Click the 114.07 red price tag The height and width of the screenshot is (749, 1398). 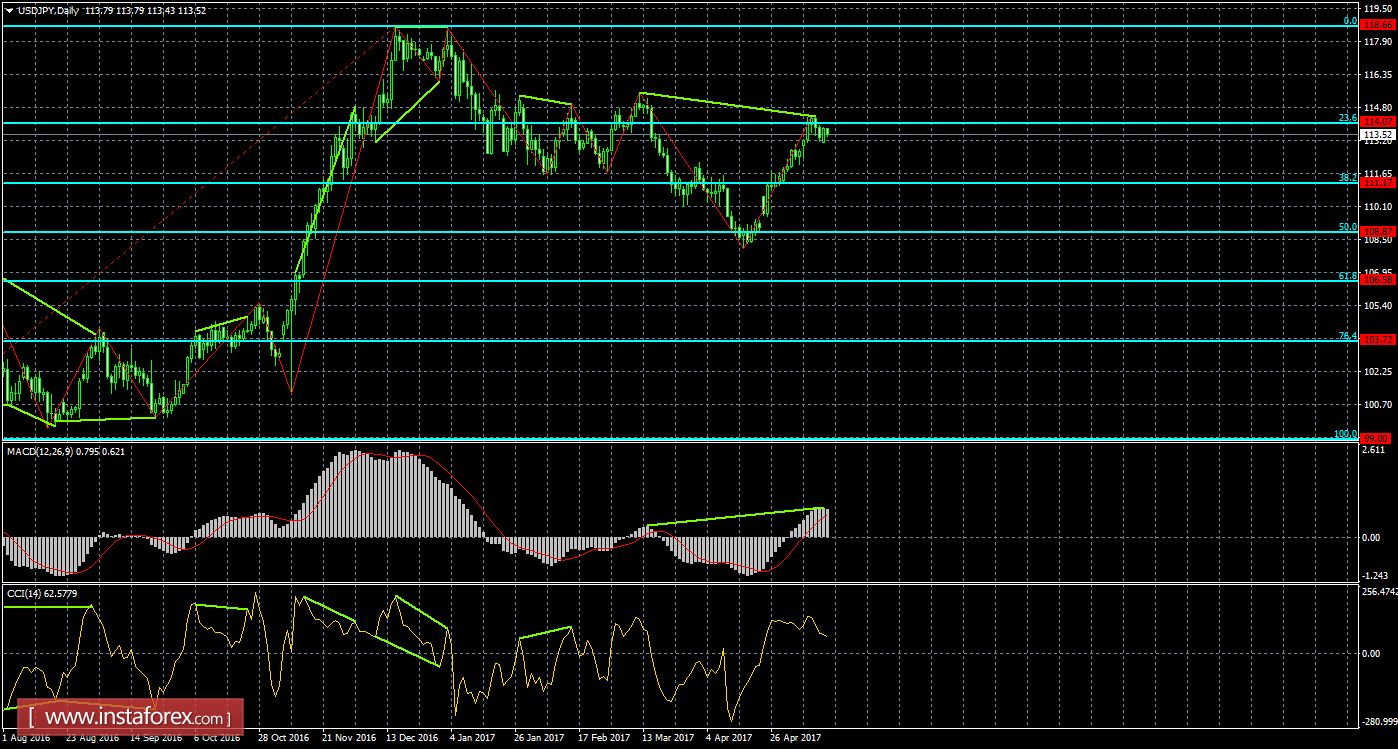(1379, 121)
